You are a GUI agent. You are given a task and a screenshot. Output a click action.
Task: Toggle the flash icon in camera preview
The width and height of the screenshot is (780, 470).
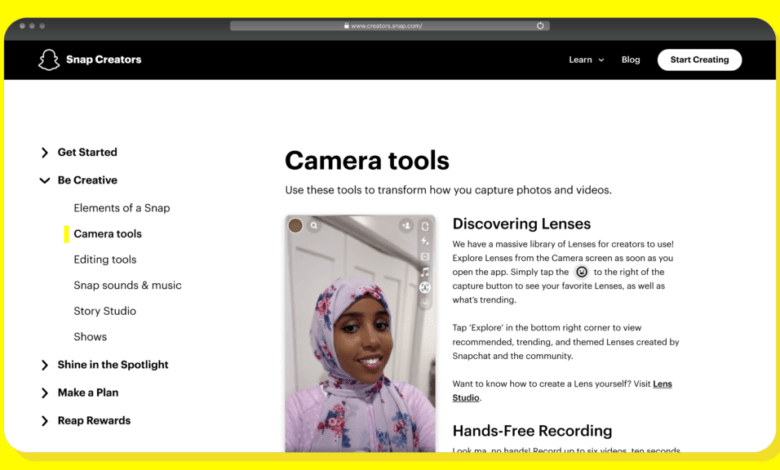click(x=425, y=241)
